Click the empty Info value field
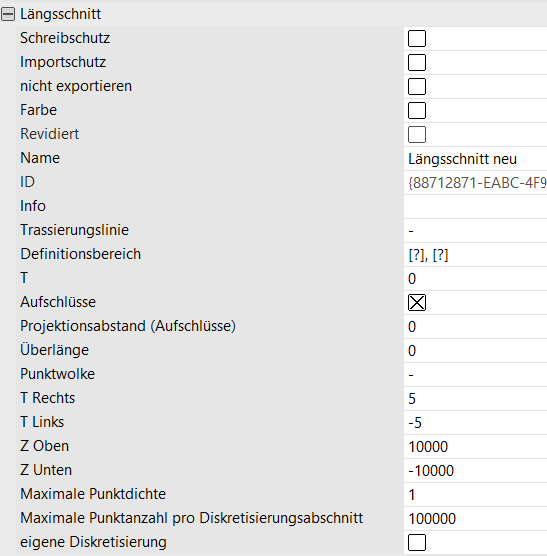The image size is (547, 556). (475, 207)
